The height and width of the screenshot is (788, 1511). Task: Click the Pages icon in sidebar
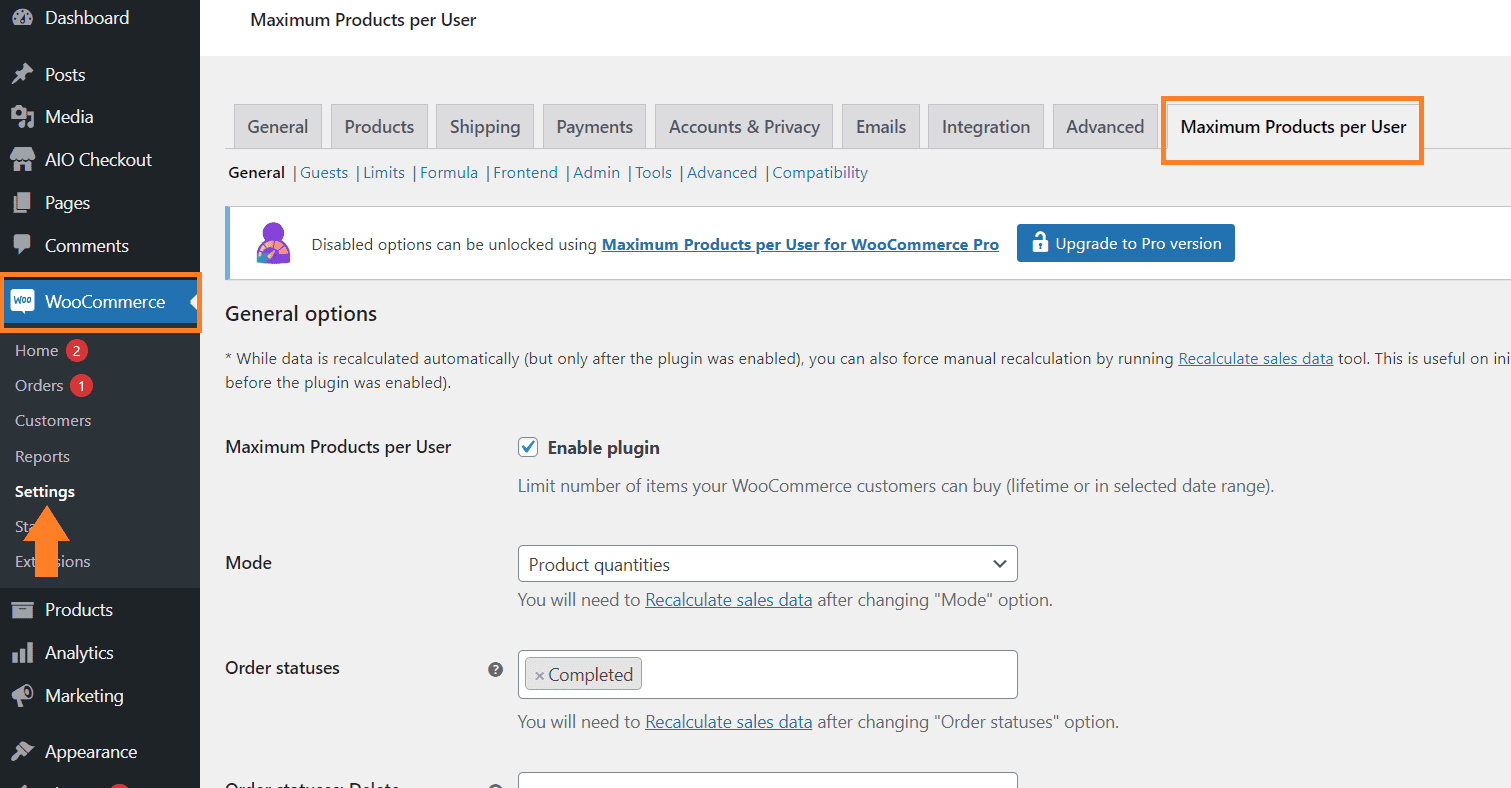[22, 203]
